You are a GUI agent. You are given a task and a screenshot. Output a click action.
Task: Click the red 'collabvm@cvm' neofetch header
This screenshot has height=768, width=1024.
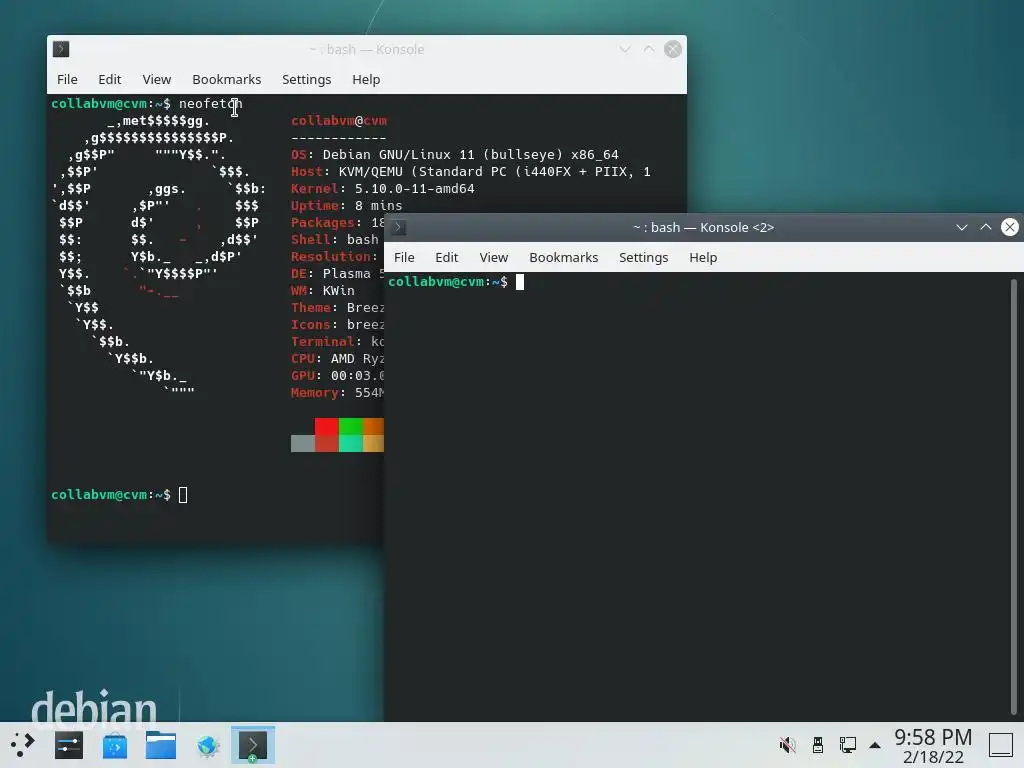339,121
